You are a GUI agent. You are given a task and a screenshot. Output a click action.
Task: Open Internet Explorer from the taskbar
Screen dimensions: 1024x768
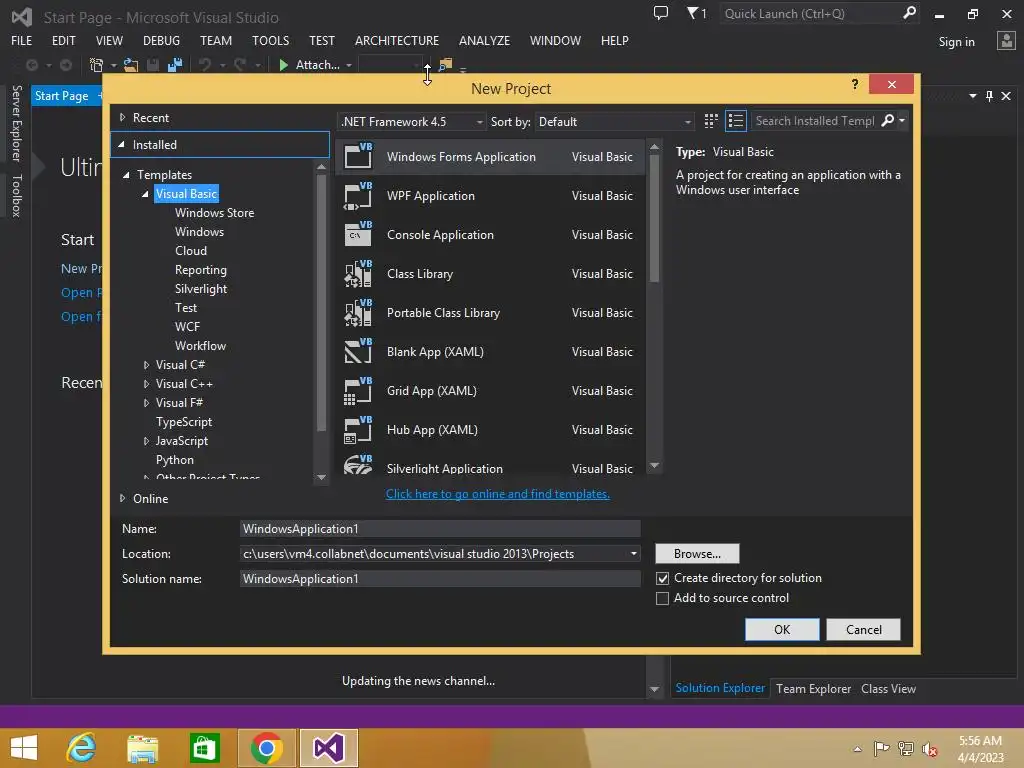[82, 748]
